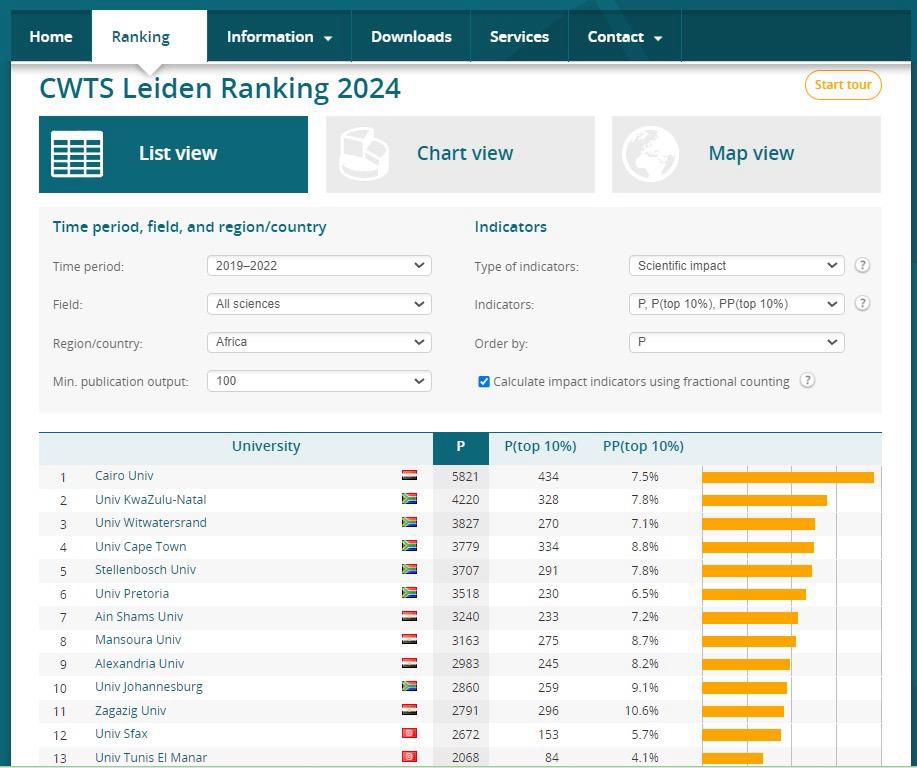
Task: Toggle fractional counting checkbox
Action: coord(484,382)
